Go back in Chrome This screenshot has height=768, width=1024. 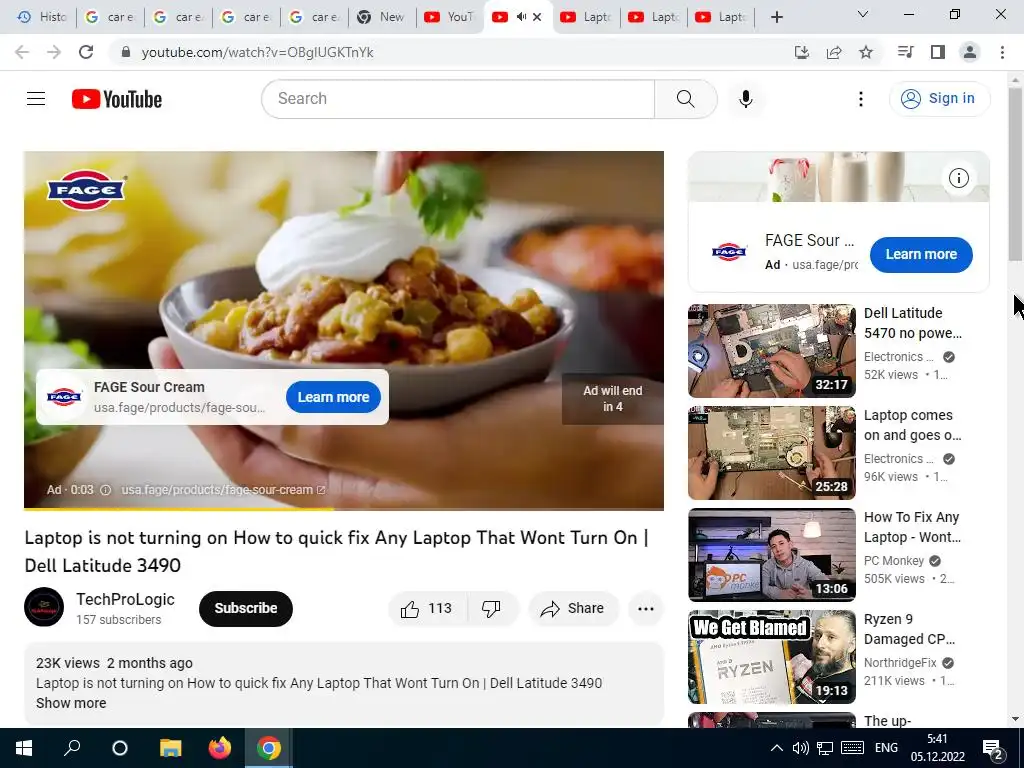click(x=22, y=52)
